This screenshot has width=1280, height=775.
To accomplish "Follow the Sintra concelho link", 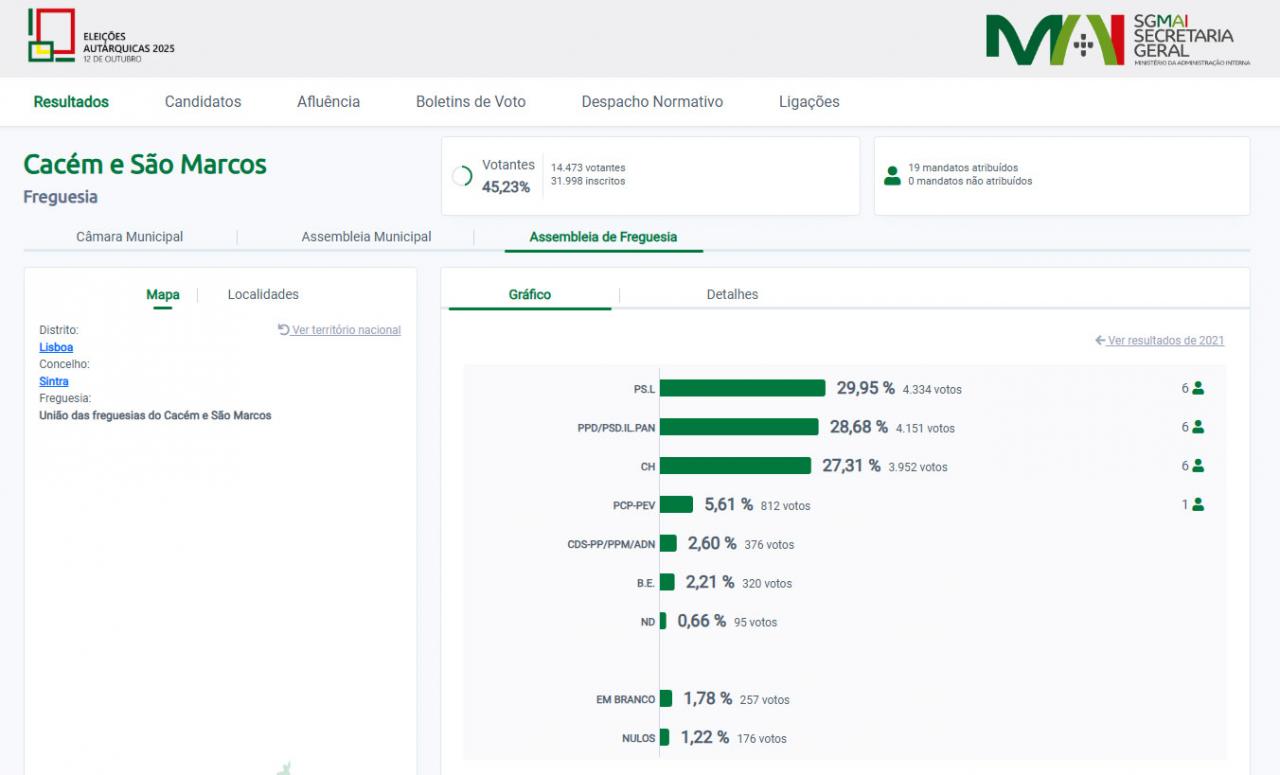I will 54,382.
